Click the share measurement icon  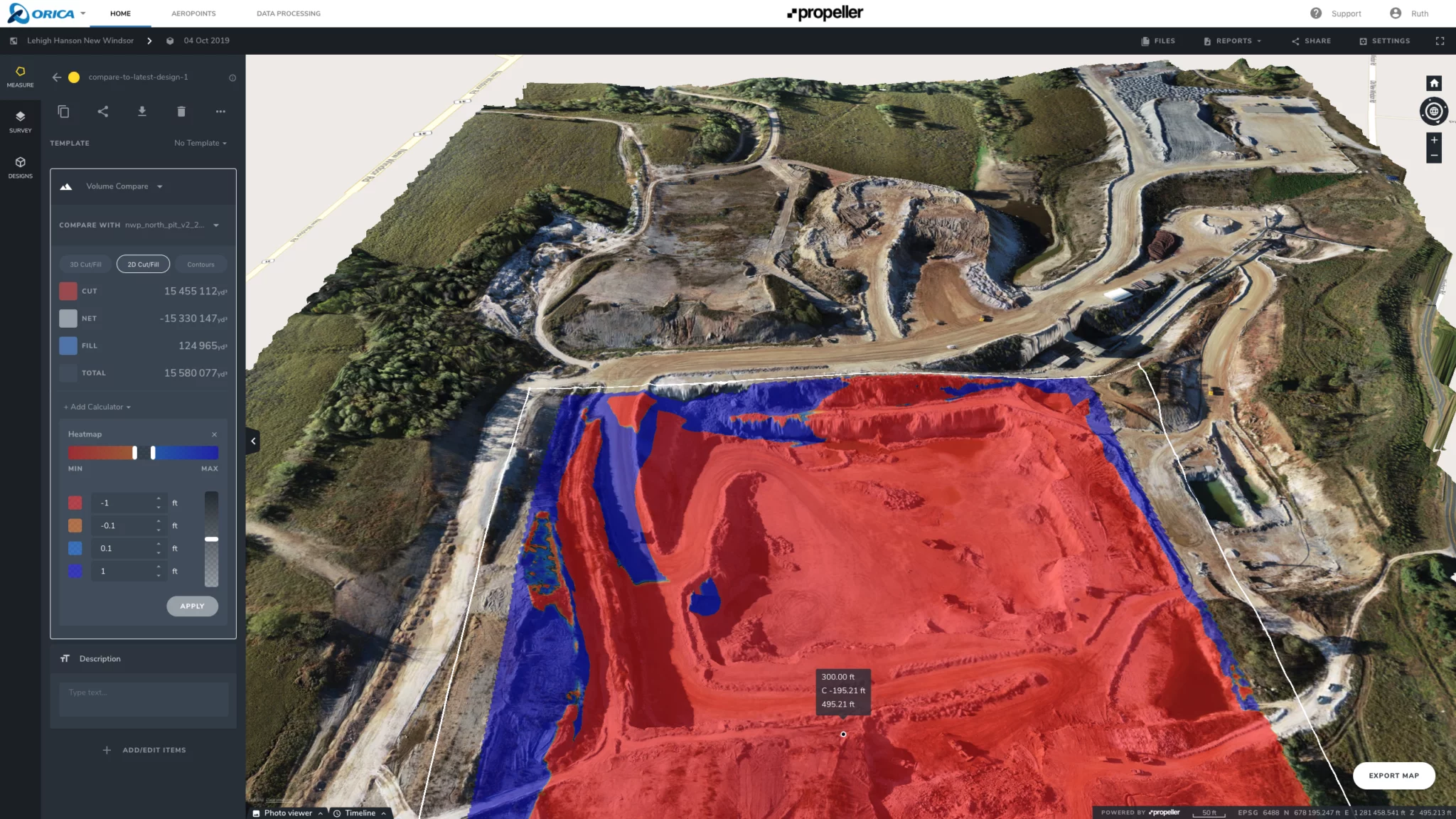click(103, 112)
